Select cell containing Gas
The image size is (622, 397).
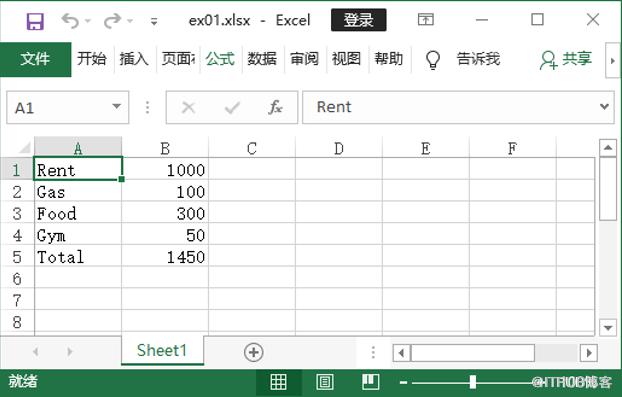tap(78, 191)
